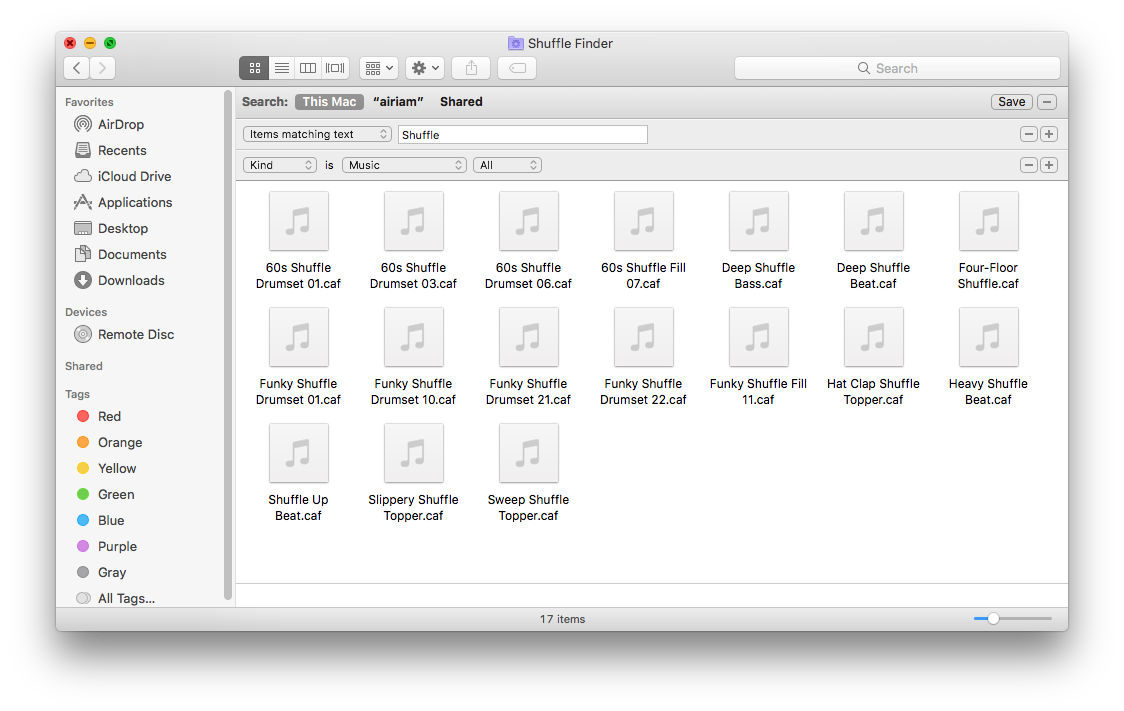Open the Action gear menu
This screenshot has height=711, width=1124.
(425, 68)
